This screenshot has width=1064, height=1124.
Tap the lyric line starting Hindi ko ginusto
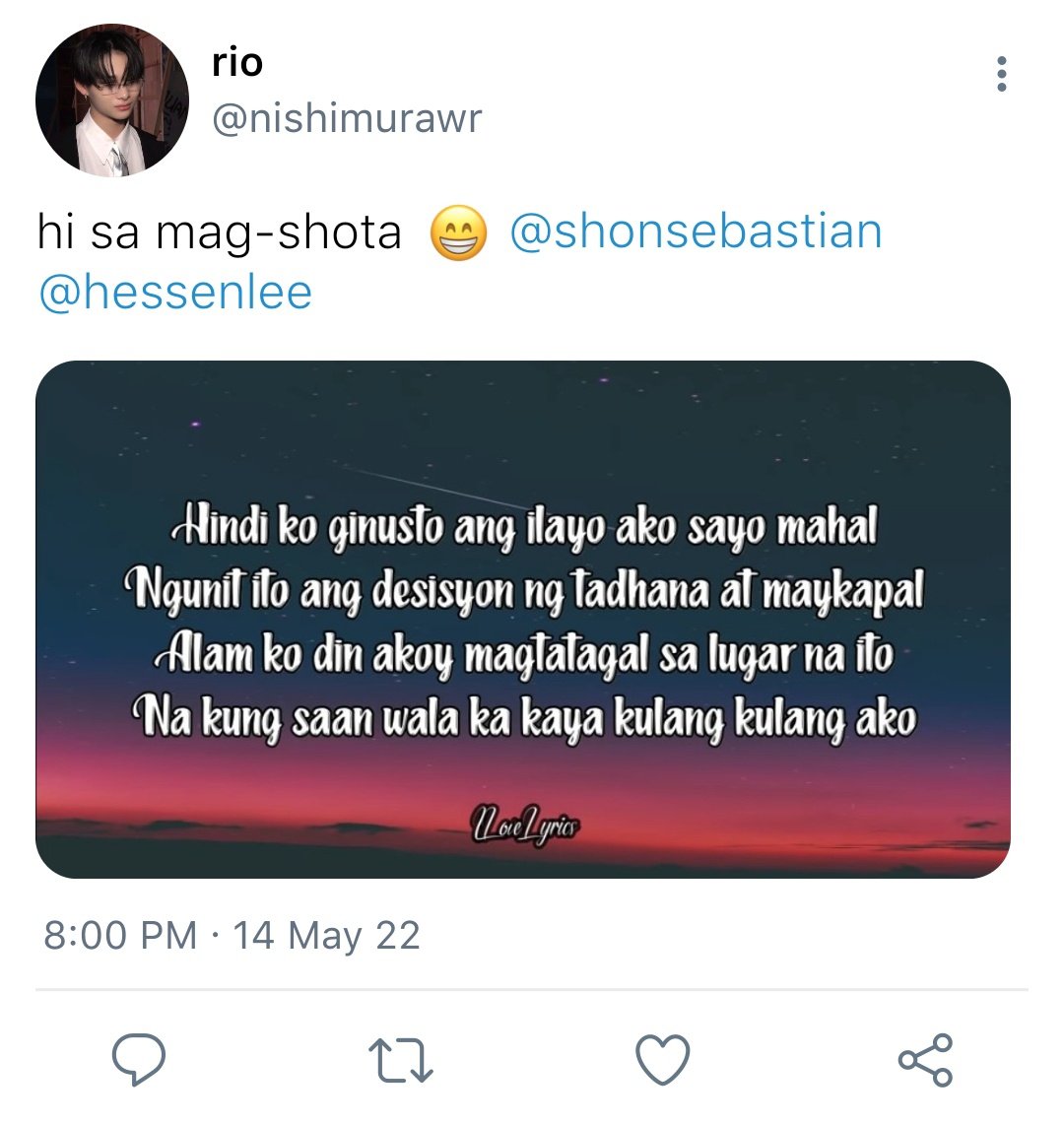tap(524, 528)
